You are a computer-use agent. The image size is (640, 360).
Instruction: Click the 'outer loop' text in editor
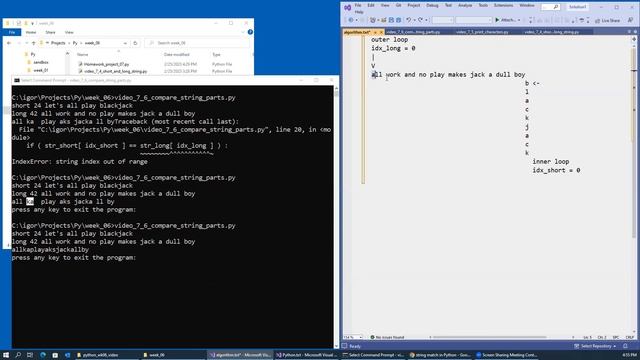[389, 40]
